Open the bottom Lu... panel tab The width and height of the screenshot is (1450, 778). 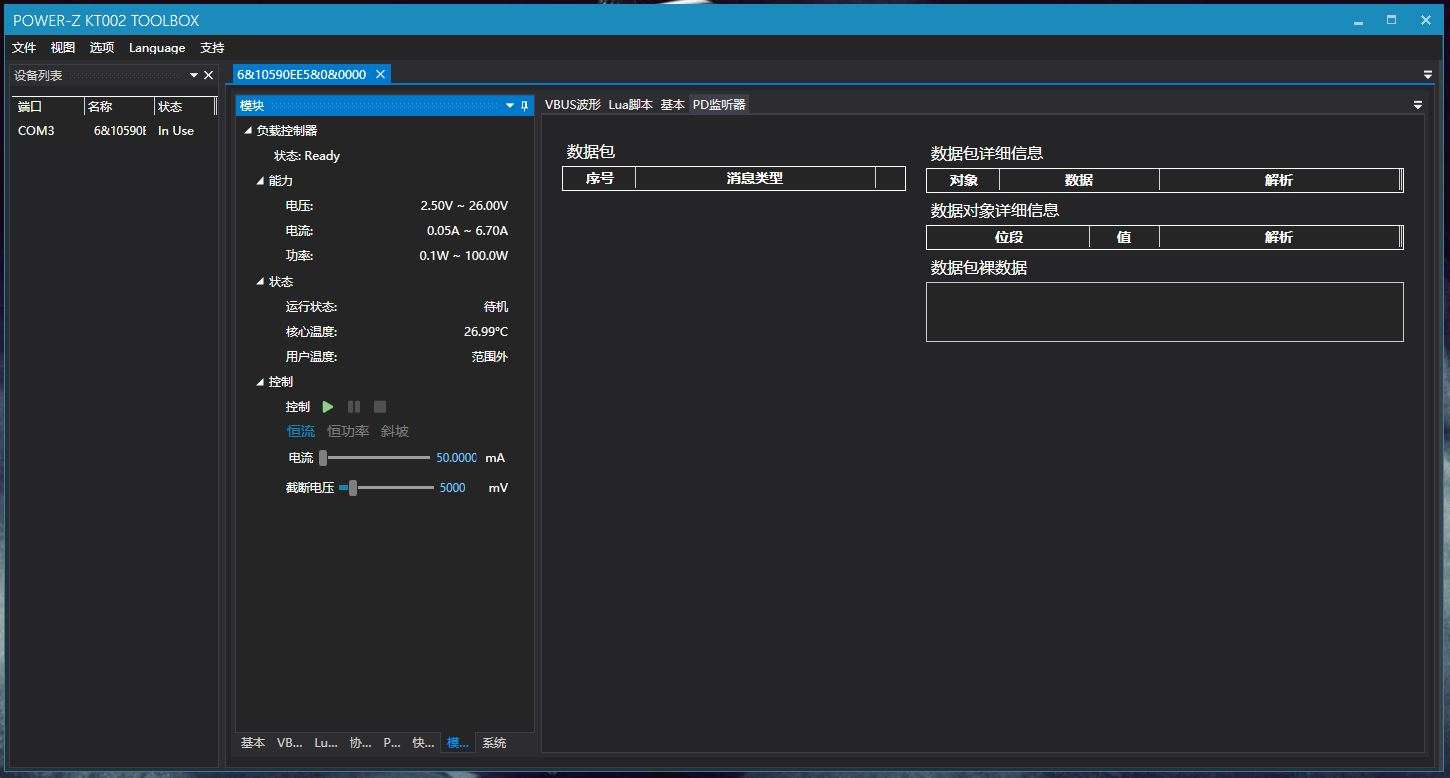click(x=326, y=743)
